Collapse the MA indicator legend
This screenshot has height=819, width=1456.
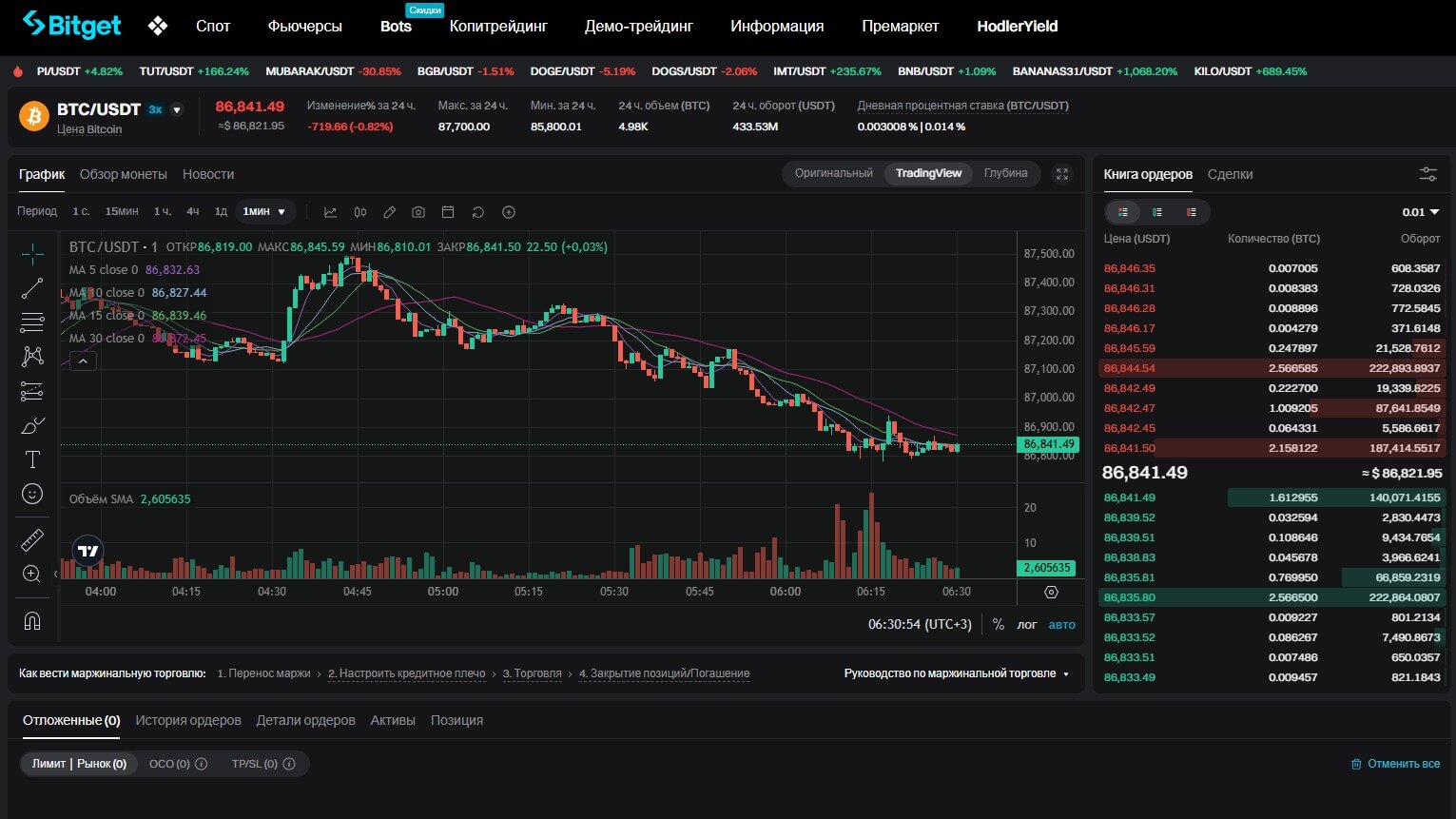[x=83, y=361]
